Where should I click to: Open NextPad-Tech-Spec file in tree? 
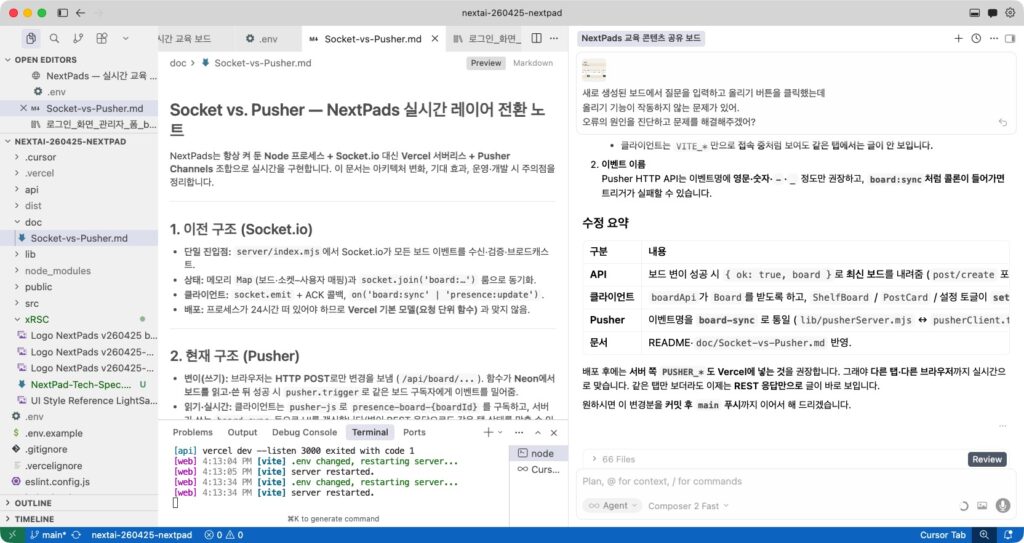coord(81,384)
